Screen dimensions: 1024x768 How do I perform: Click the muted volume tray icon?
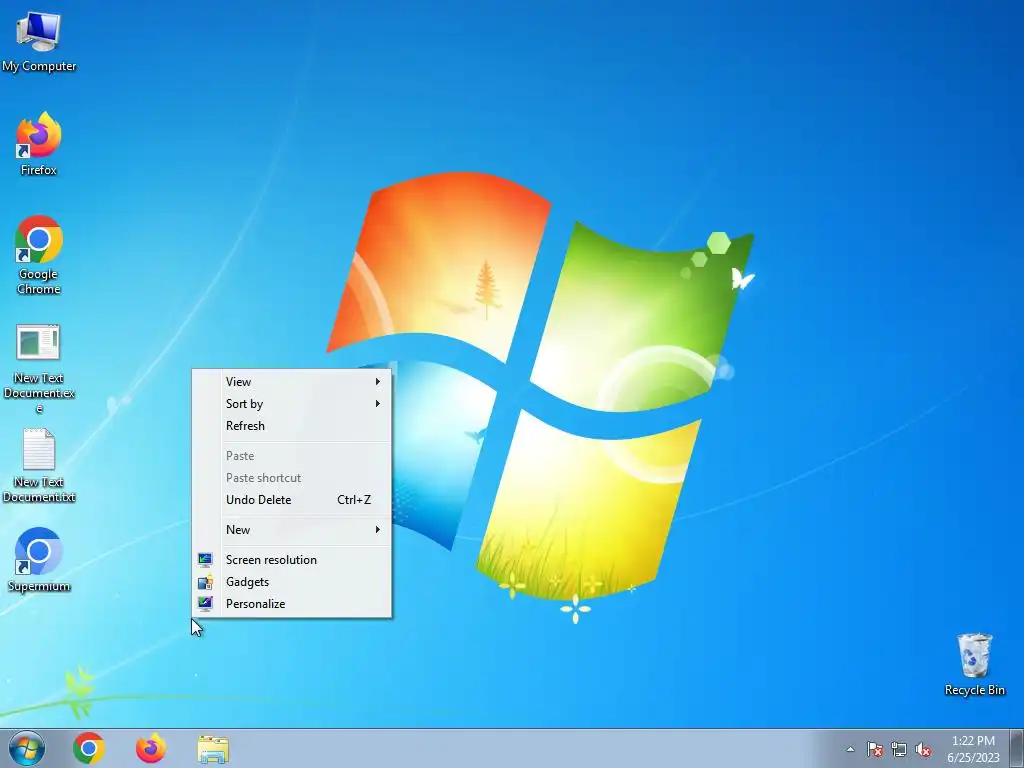(923, 749)
